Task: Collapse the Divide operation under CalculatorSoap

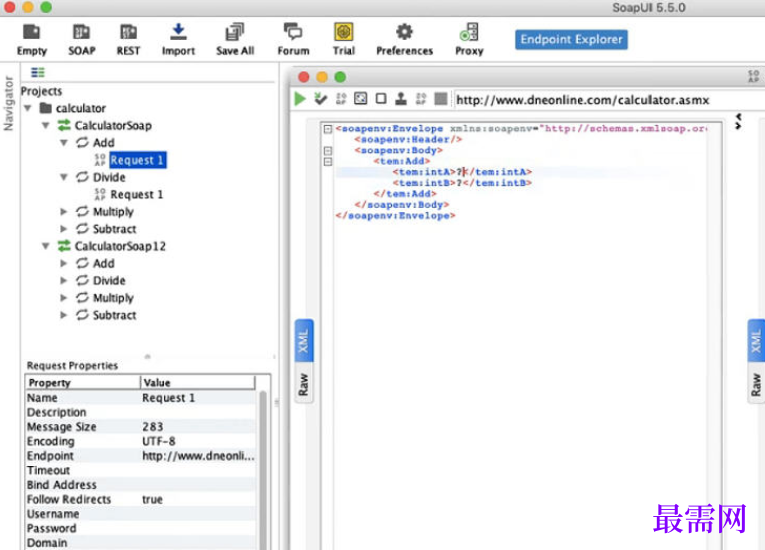Action: point(64,177)
